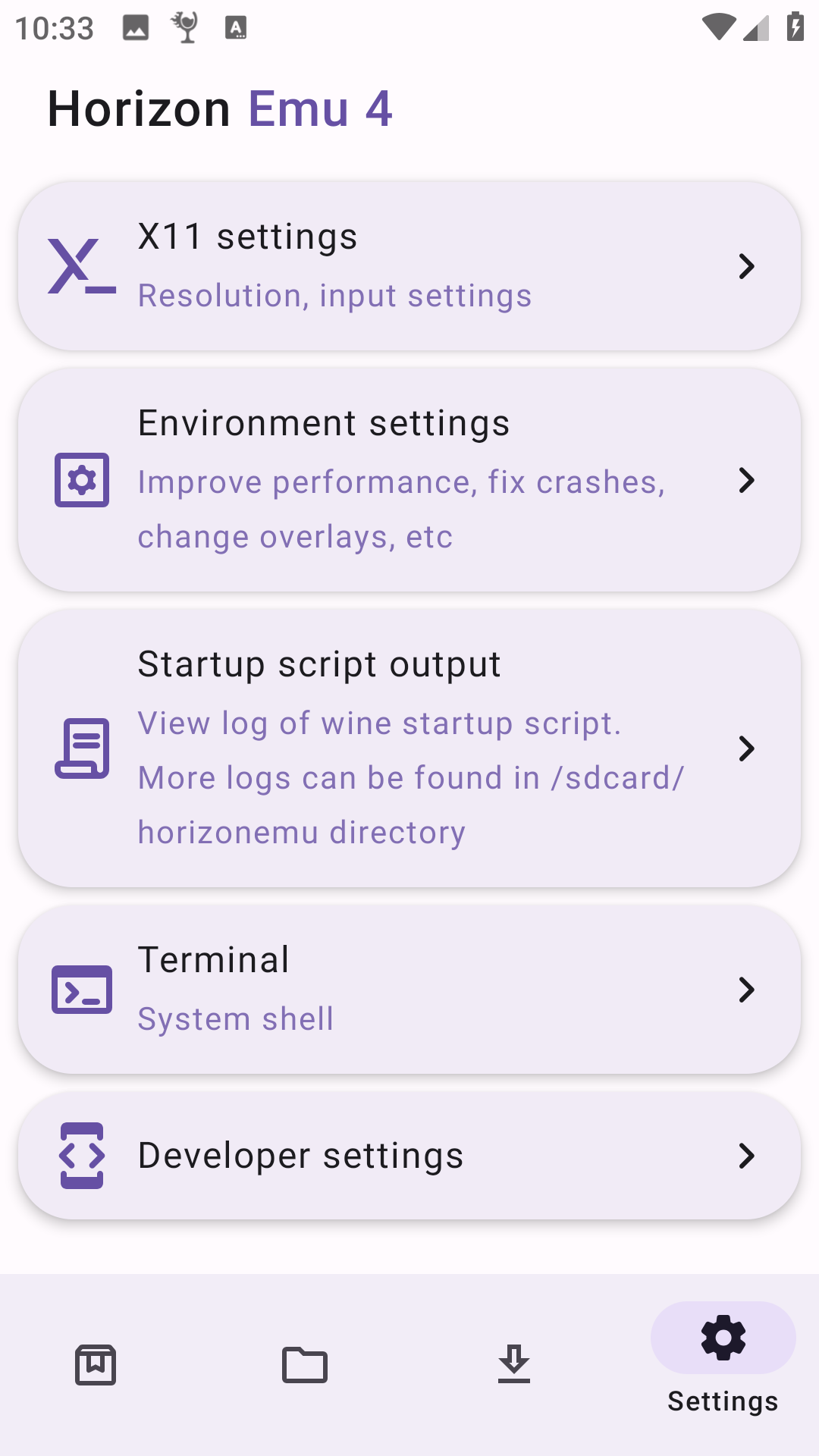Click the Terminal shell prompt icon
Viewport: 819px width, 1456px height.
point(82,990)
